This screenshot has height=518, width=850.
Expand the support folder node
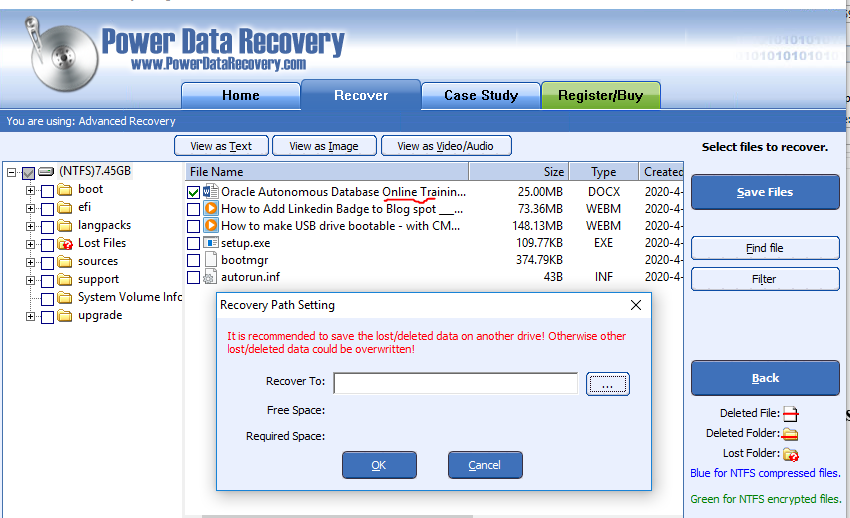click(x=30, y=281)
